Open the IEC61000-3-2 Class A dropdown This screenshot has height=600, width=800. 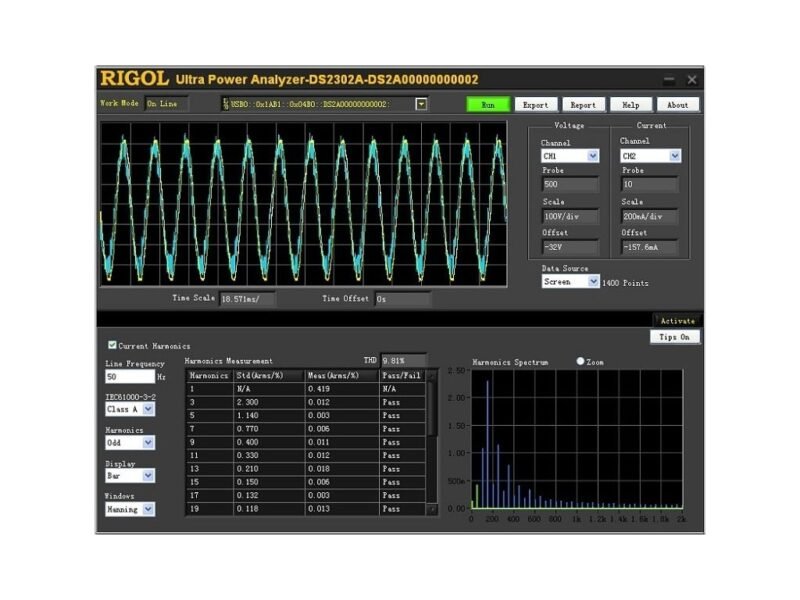click(148, 409)
